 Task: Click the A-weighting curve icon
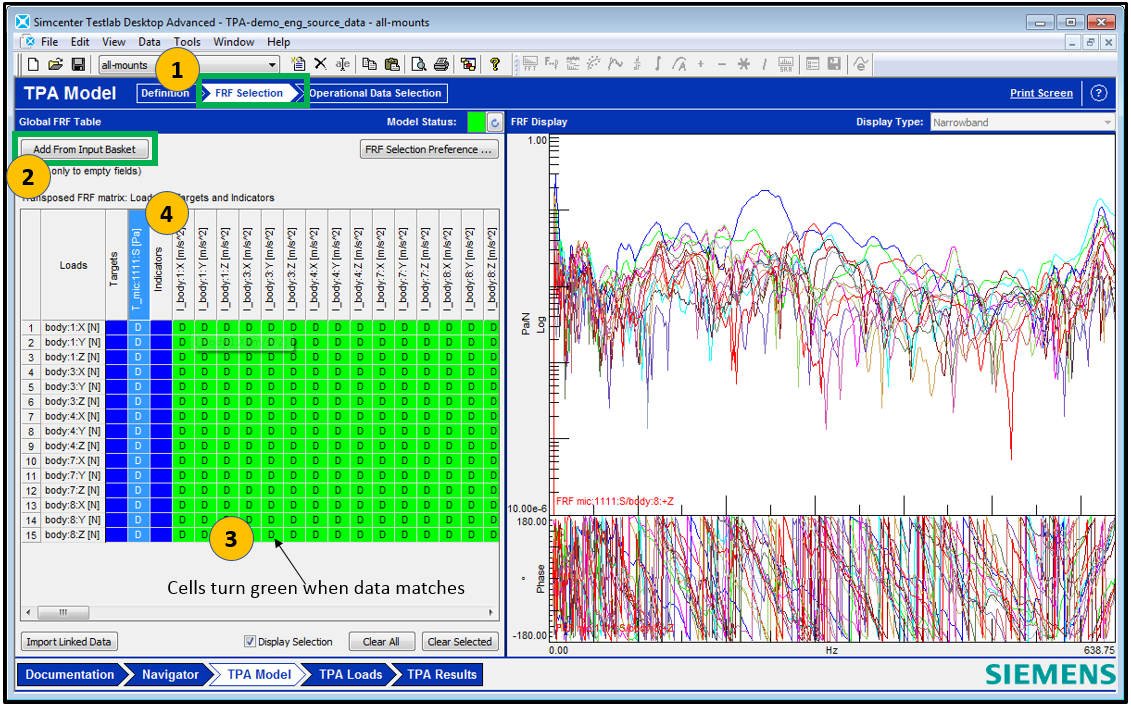[679, 64]
